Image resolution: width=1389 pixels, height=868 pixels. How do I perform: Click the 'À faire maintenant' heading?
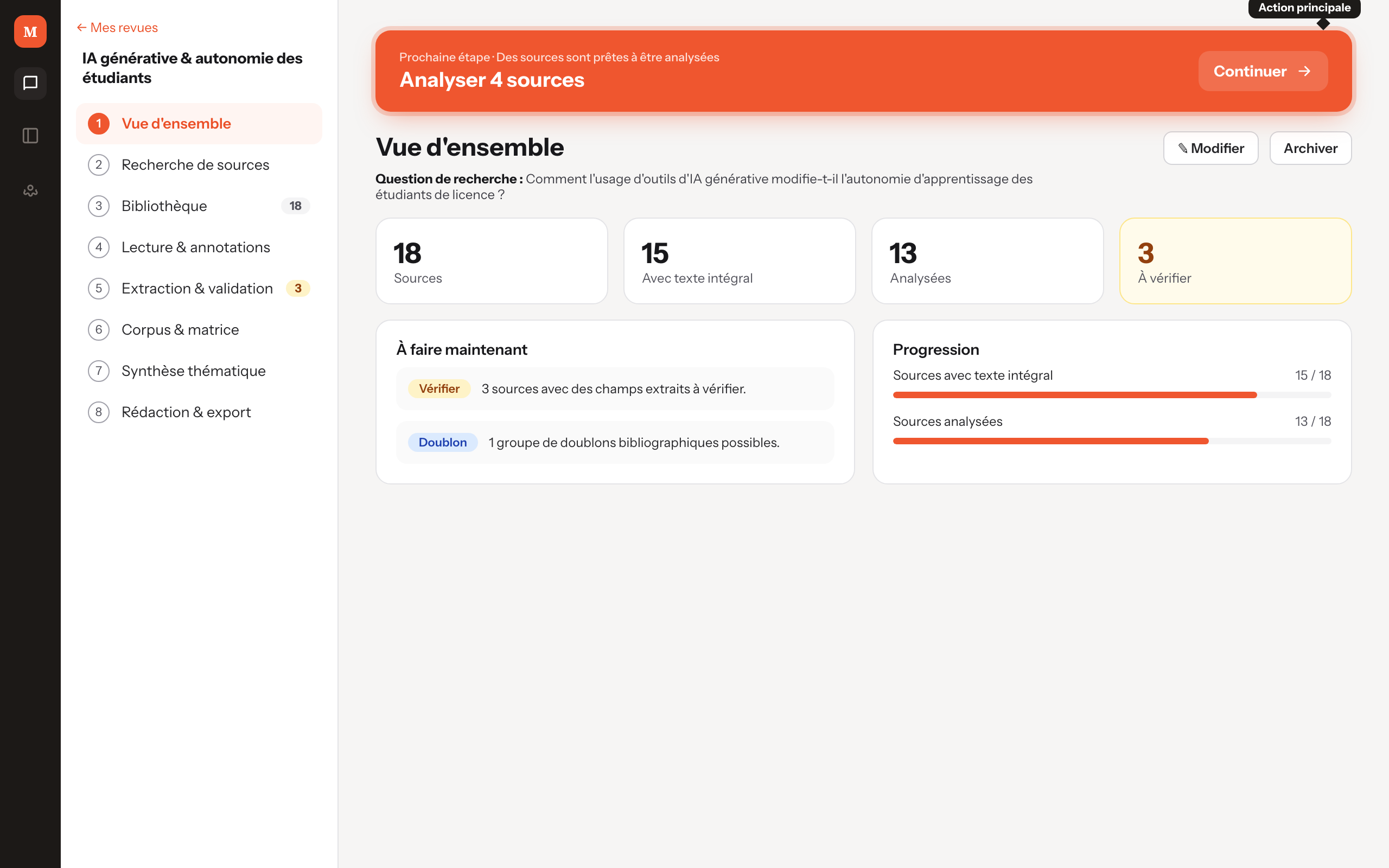[462, 349]
